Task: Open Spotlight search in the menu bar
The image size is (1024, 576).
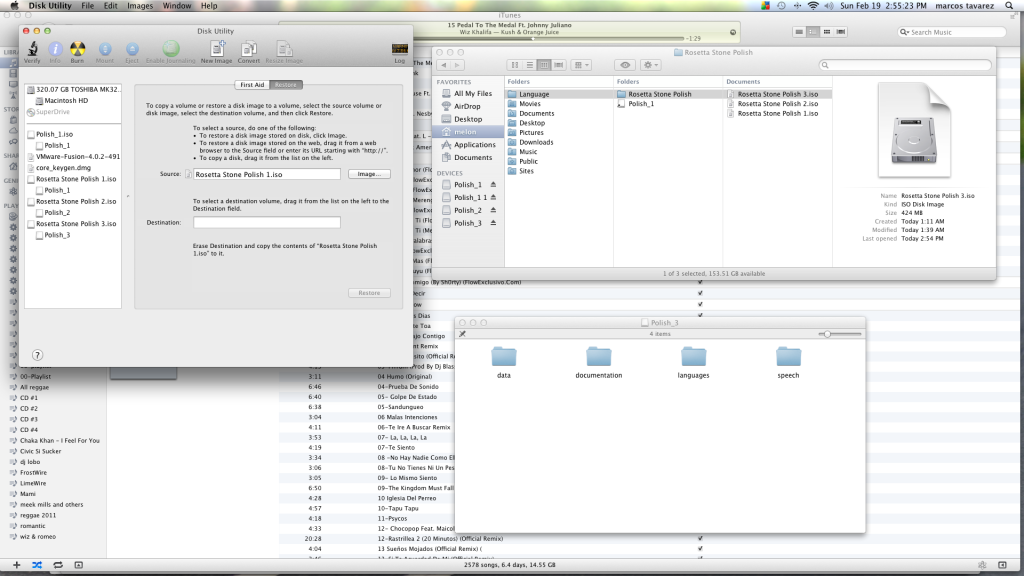Action: (1010, 6)
